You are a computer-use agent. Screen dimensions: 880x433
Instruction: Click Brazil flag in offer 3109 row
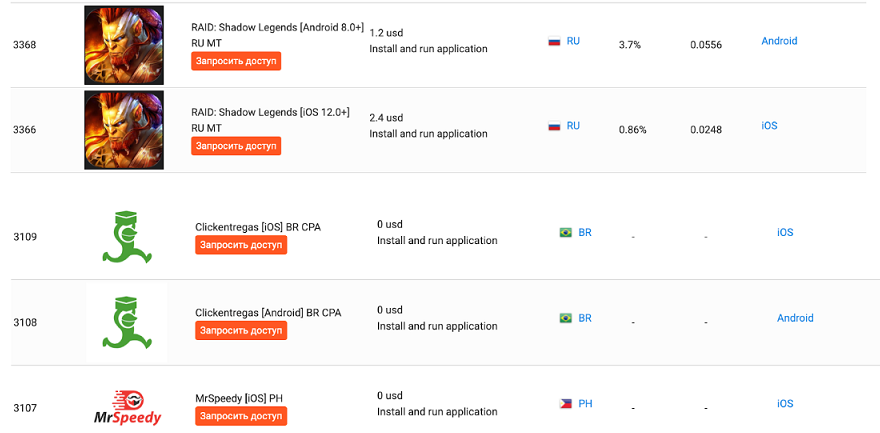coord(566,232)
